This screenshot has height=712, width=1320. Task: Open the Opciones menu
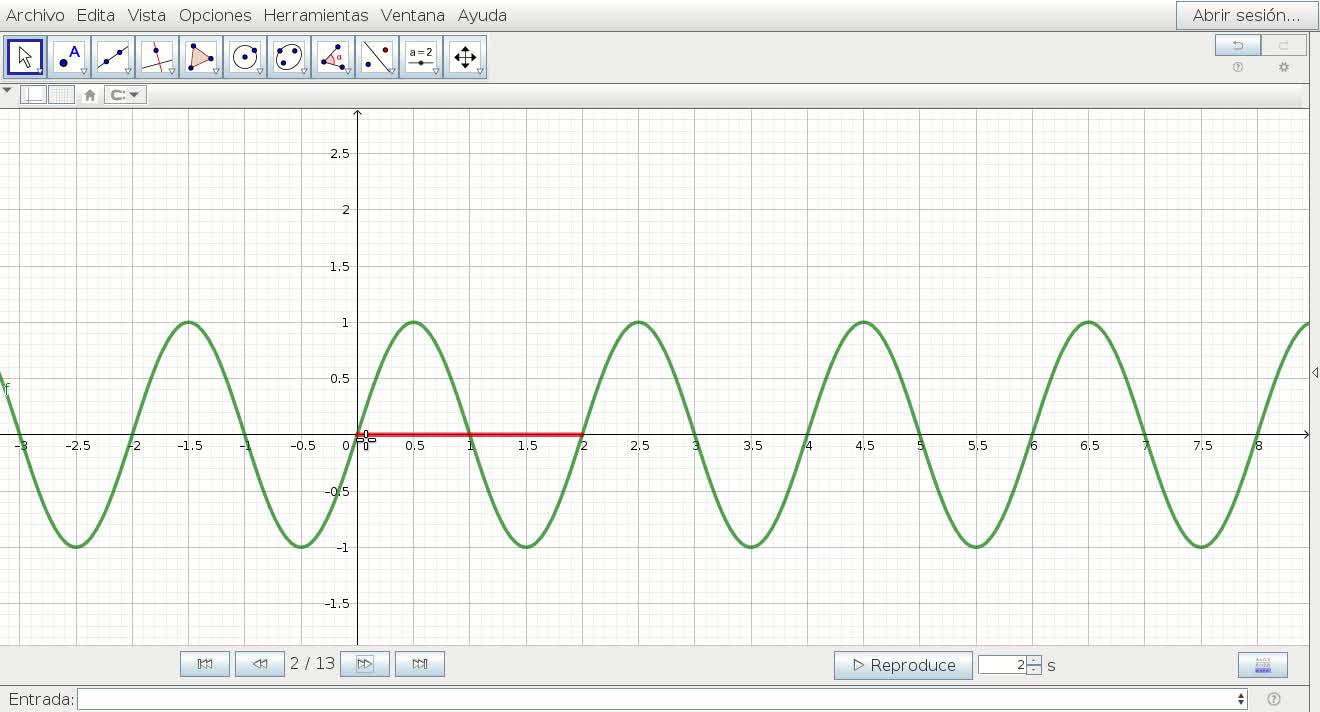pos(215,15)
